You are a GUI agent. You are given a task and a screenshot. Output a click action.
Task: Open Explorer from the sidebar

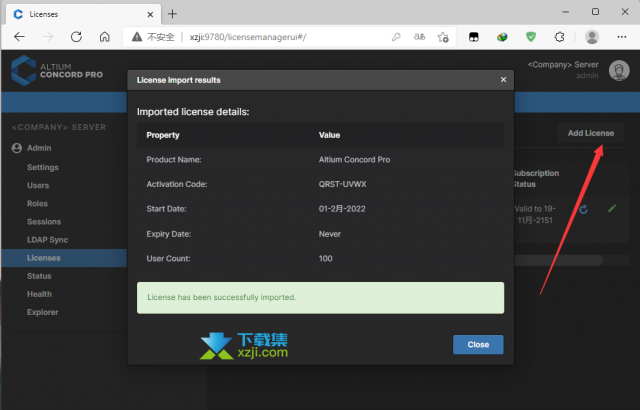(42, 312)
